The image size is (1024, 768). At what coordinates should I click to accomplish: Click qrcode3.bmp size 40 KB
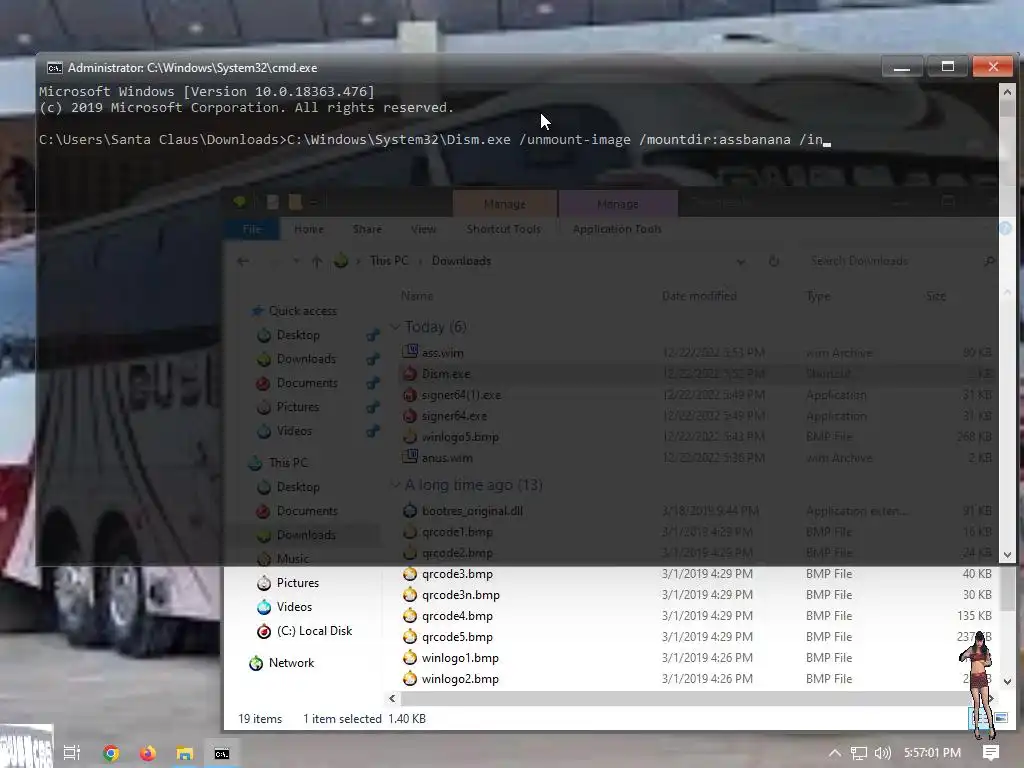pyautogui.click(x=976, y=574)
